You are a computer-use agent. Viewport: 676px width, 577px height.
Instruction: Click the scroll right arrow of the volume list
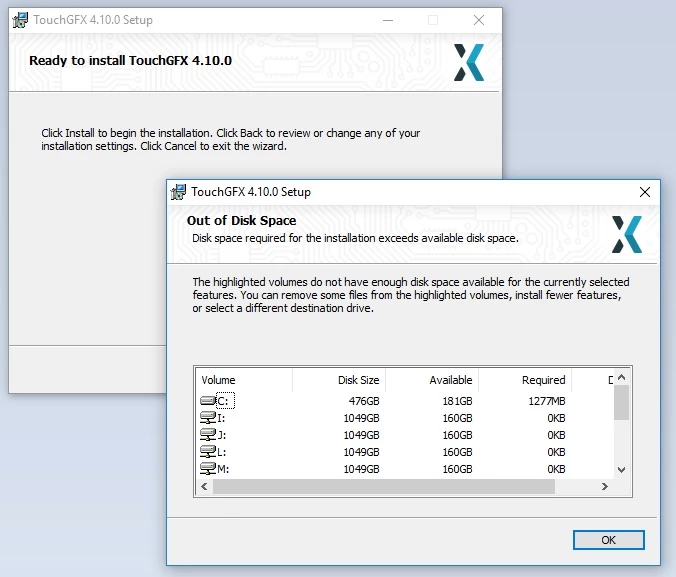click(x=604, y=486)
